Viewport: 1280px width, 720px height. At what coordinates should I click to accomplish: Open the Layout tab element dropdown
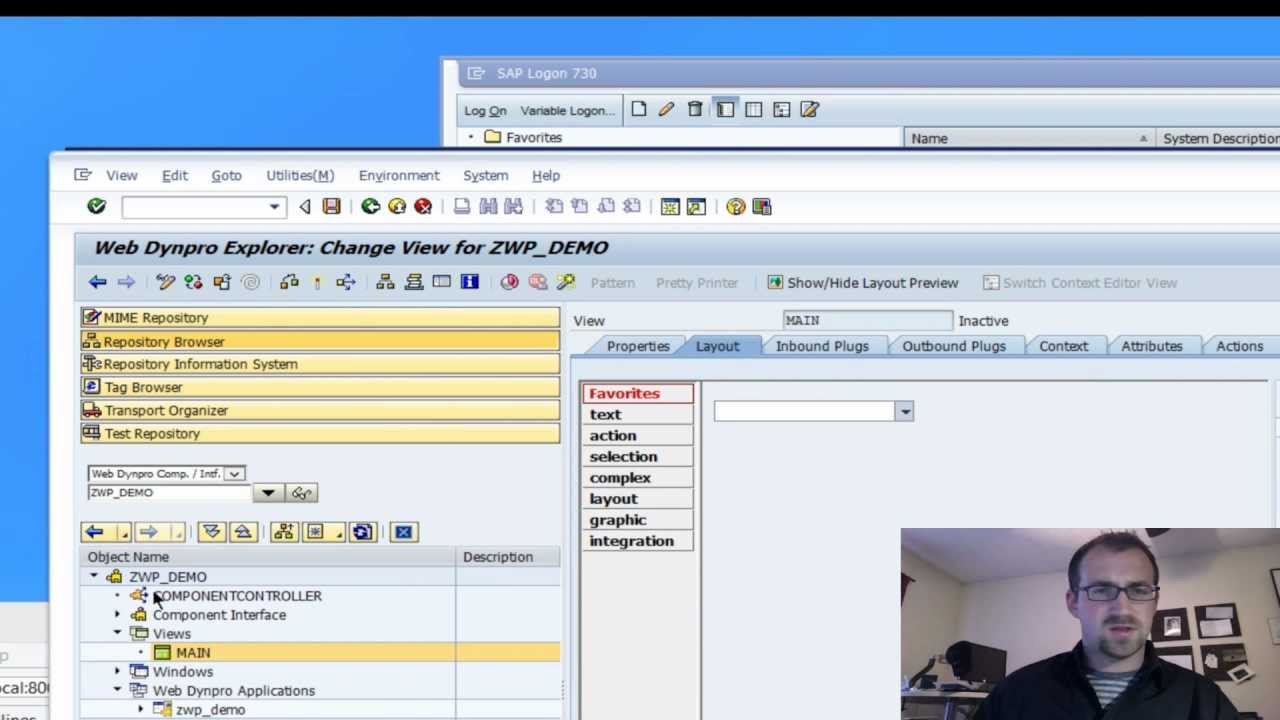(904, 411)
